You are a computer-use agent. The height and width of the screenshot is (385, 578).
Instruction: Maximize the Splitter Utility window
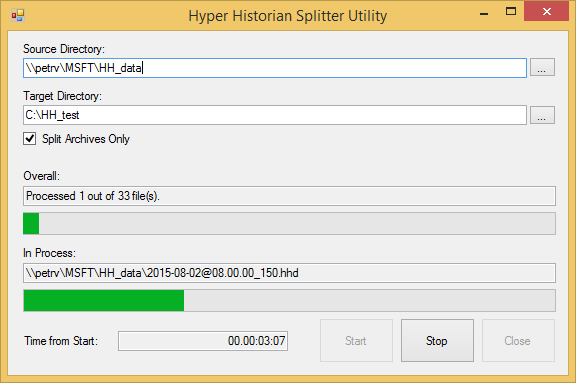pos(511,11)
